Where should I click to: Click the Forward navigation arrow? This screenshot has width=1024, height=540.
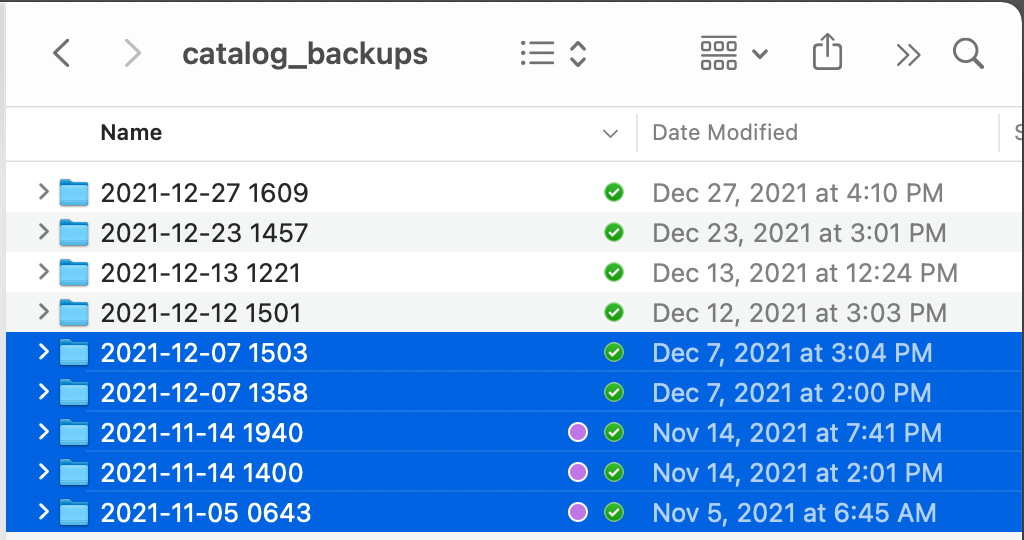point(132,54)
